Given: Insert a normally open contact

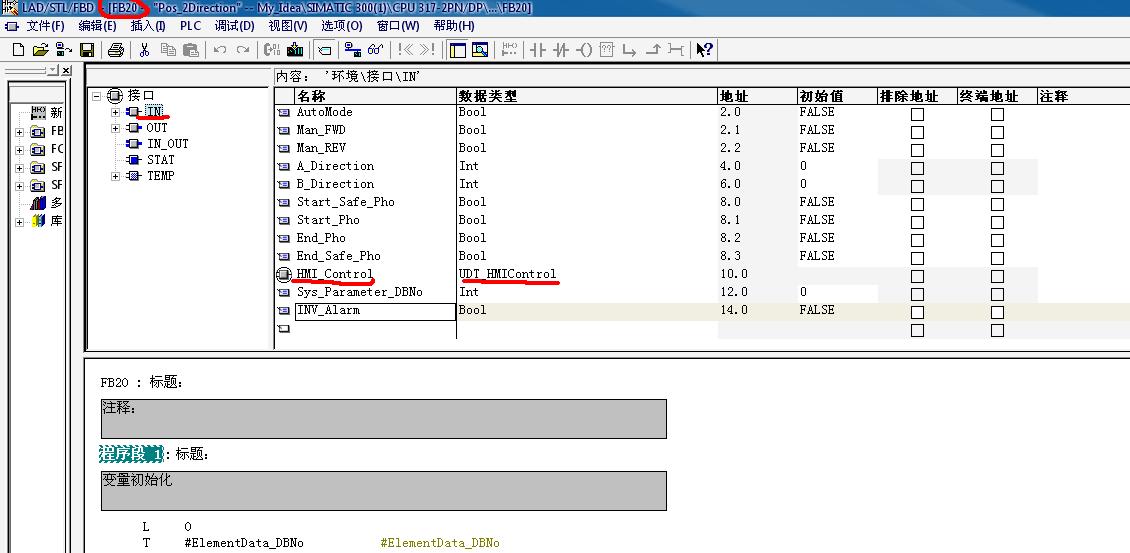Looking at the screenshot, I should 539,50.
